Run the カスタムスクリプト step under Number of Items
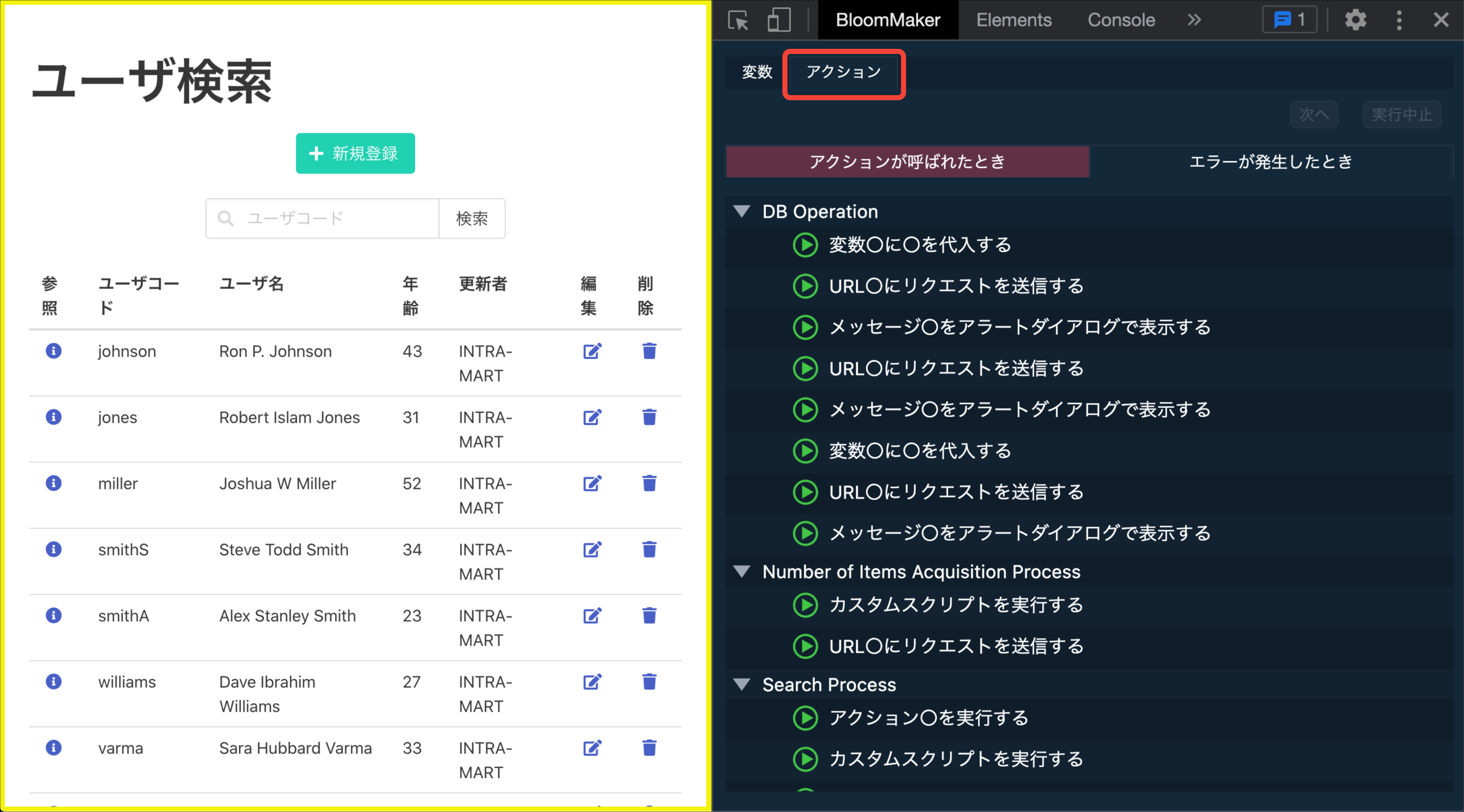 [805, 605]
